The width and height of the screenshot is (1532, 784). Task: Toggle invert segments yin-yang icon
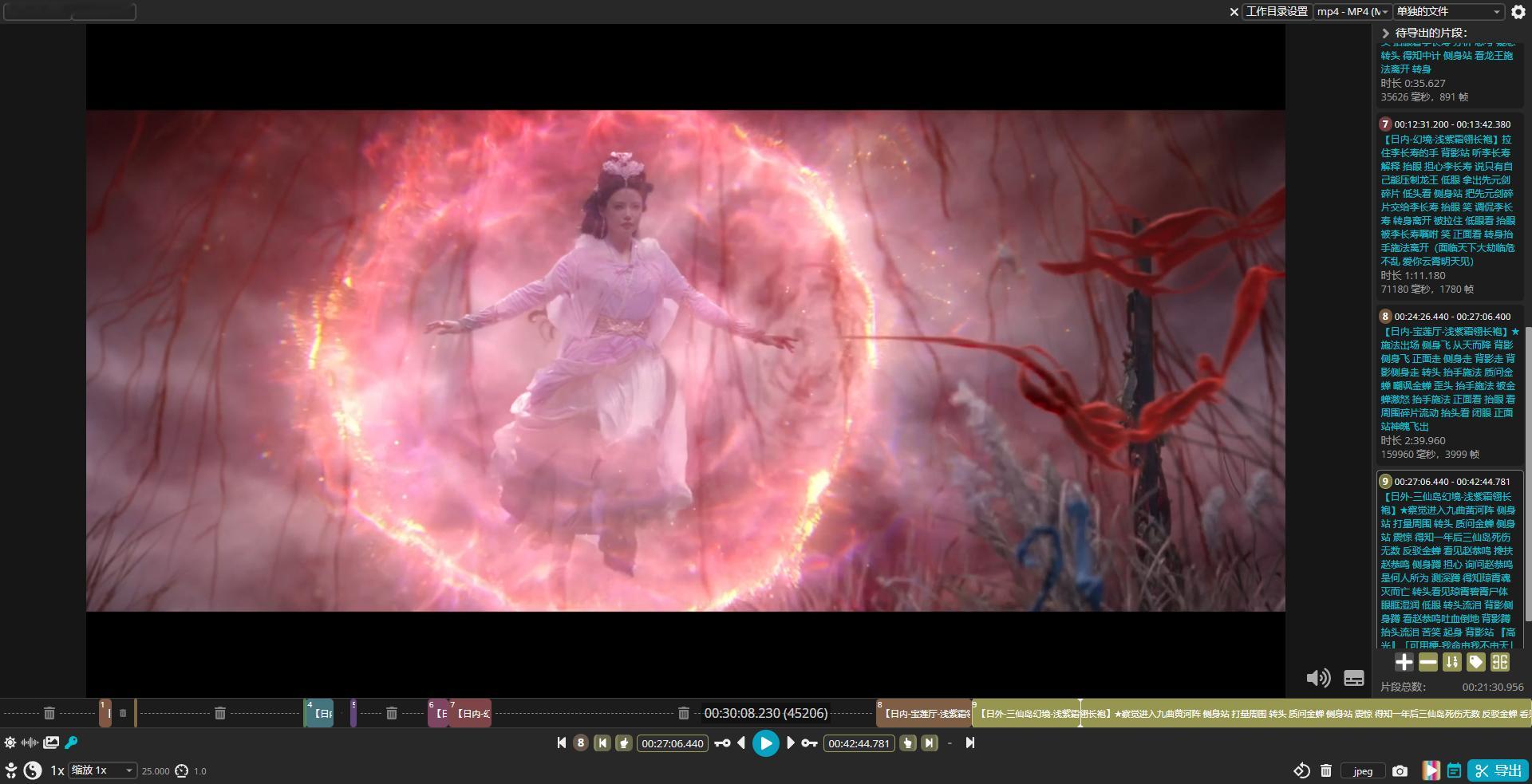click(33, 770)
